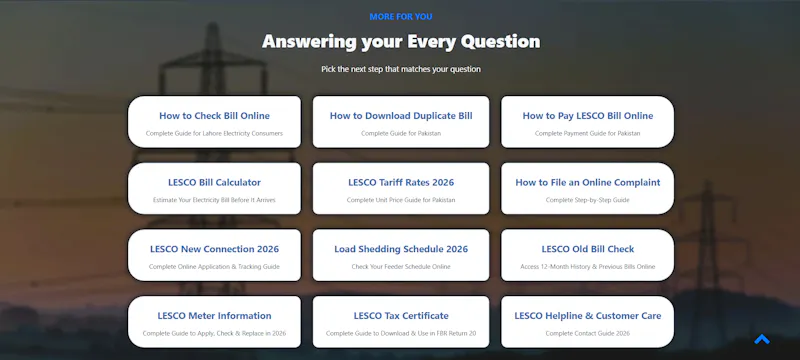Image resolution: width=800 pixels, height=360 pixels.
Task: Select the LESCO Old Bill Check card
Action: coord(587,255)
